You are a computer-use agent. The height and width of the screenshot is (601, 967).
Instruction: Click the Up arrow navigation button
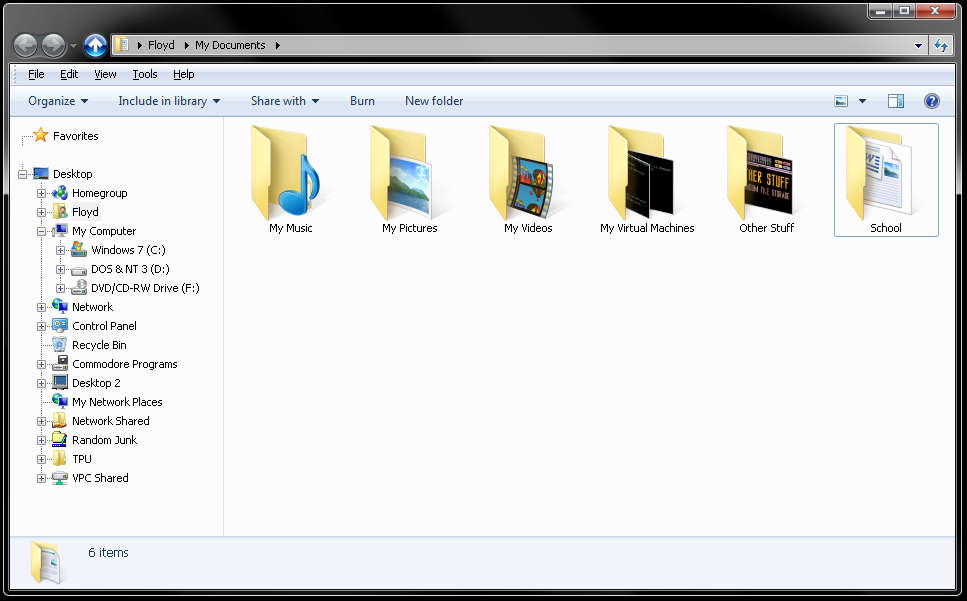[95, 45]
